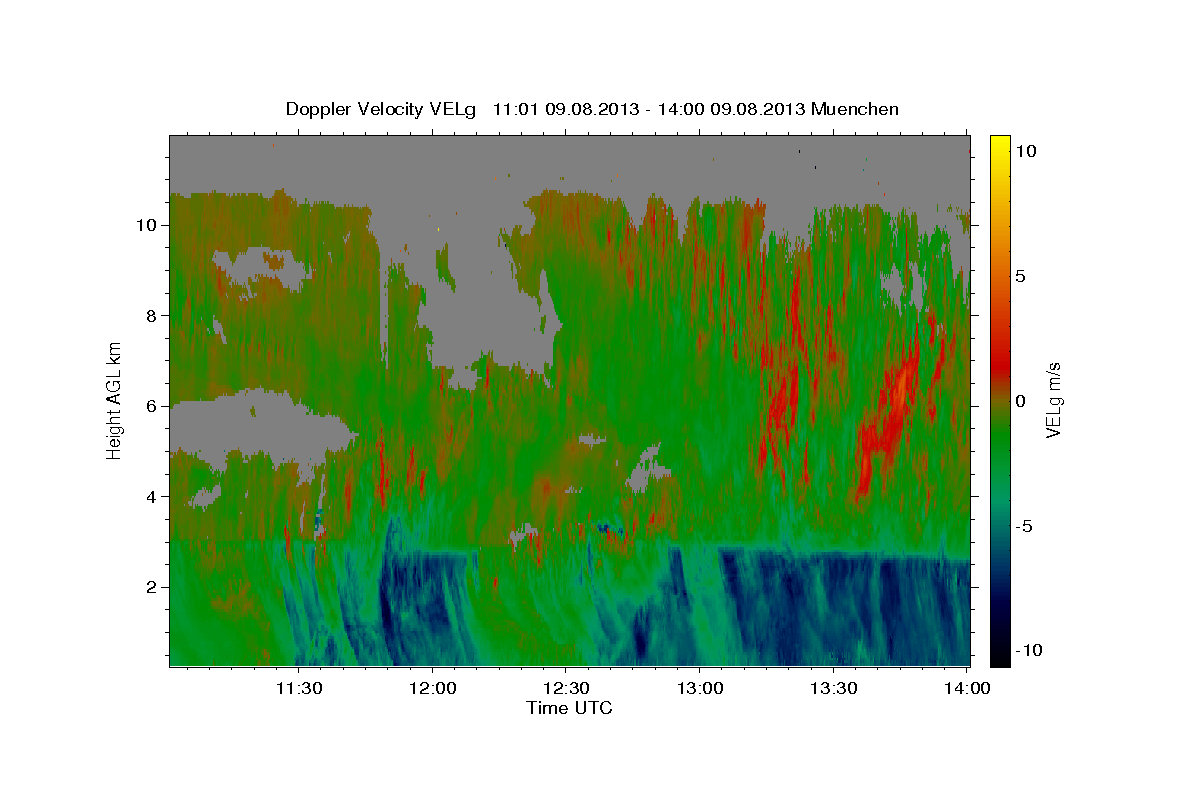
Task: Click the colorbar value 5 label
Action: tap(1021, 276)
